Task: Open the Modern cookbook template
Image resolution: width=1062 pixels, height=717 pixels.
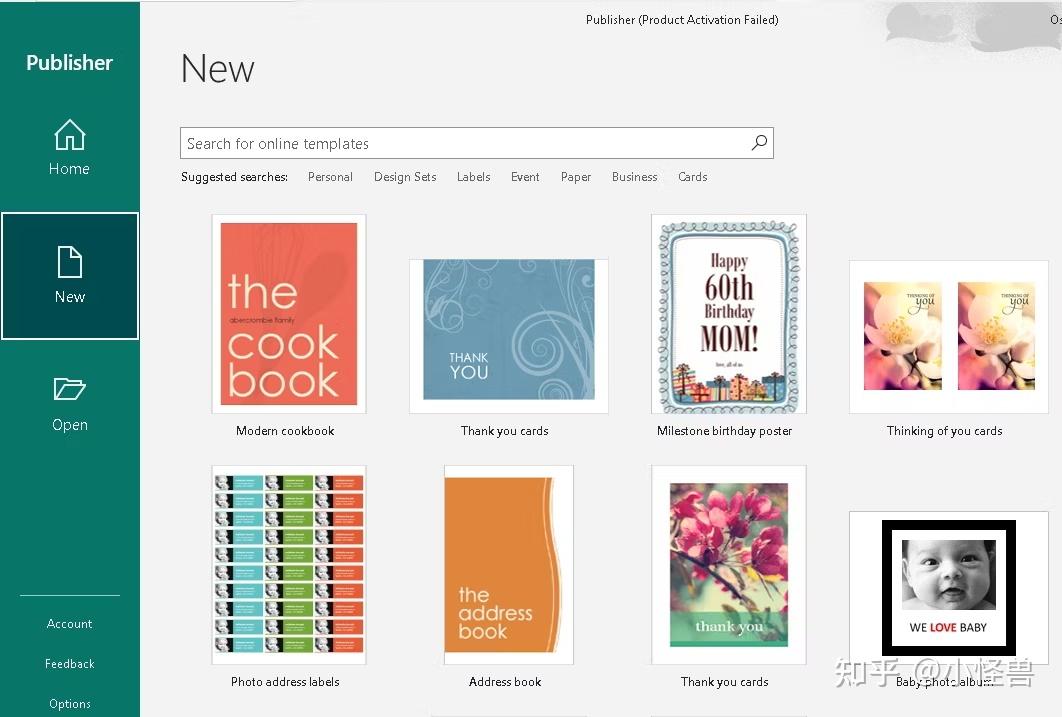Action: pyautogui.click(x=288, y=314)
